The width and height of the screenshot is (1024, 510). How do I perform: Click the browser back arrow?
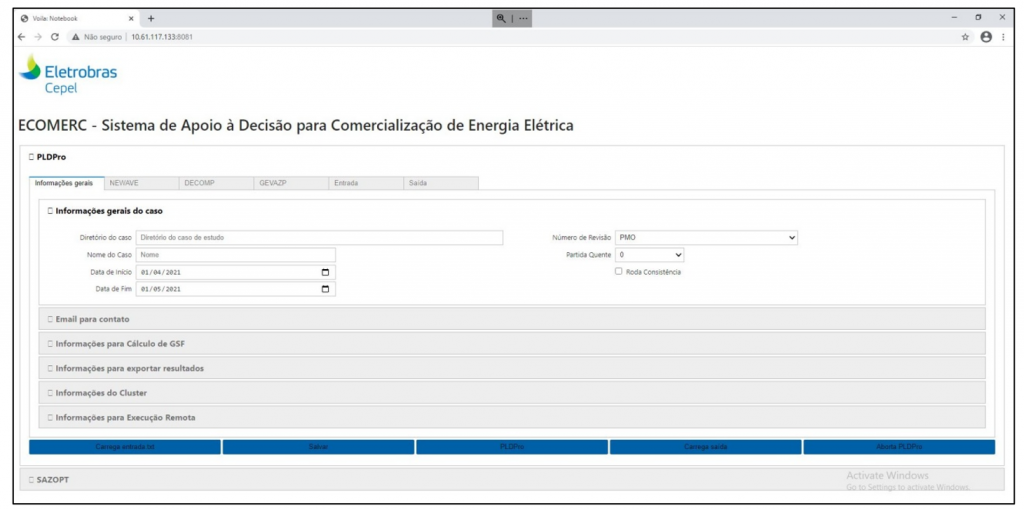22,37
